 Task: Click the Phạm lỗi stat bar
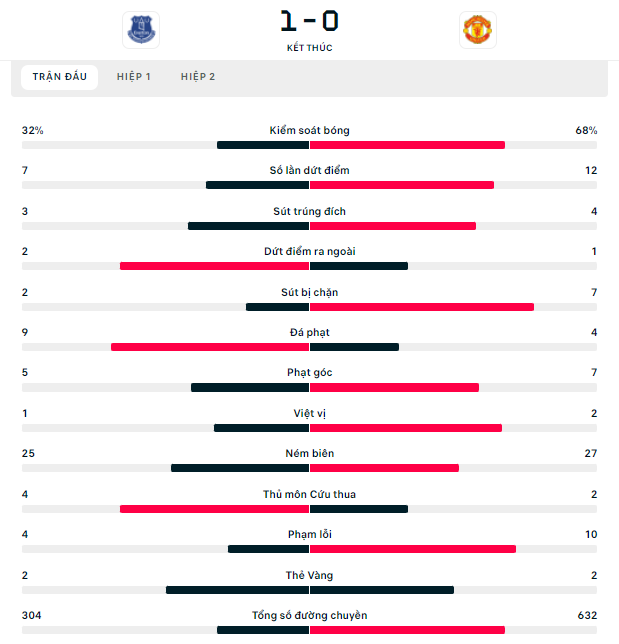tap(309, 549)
